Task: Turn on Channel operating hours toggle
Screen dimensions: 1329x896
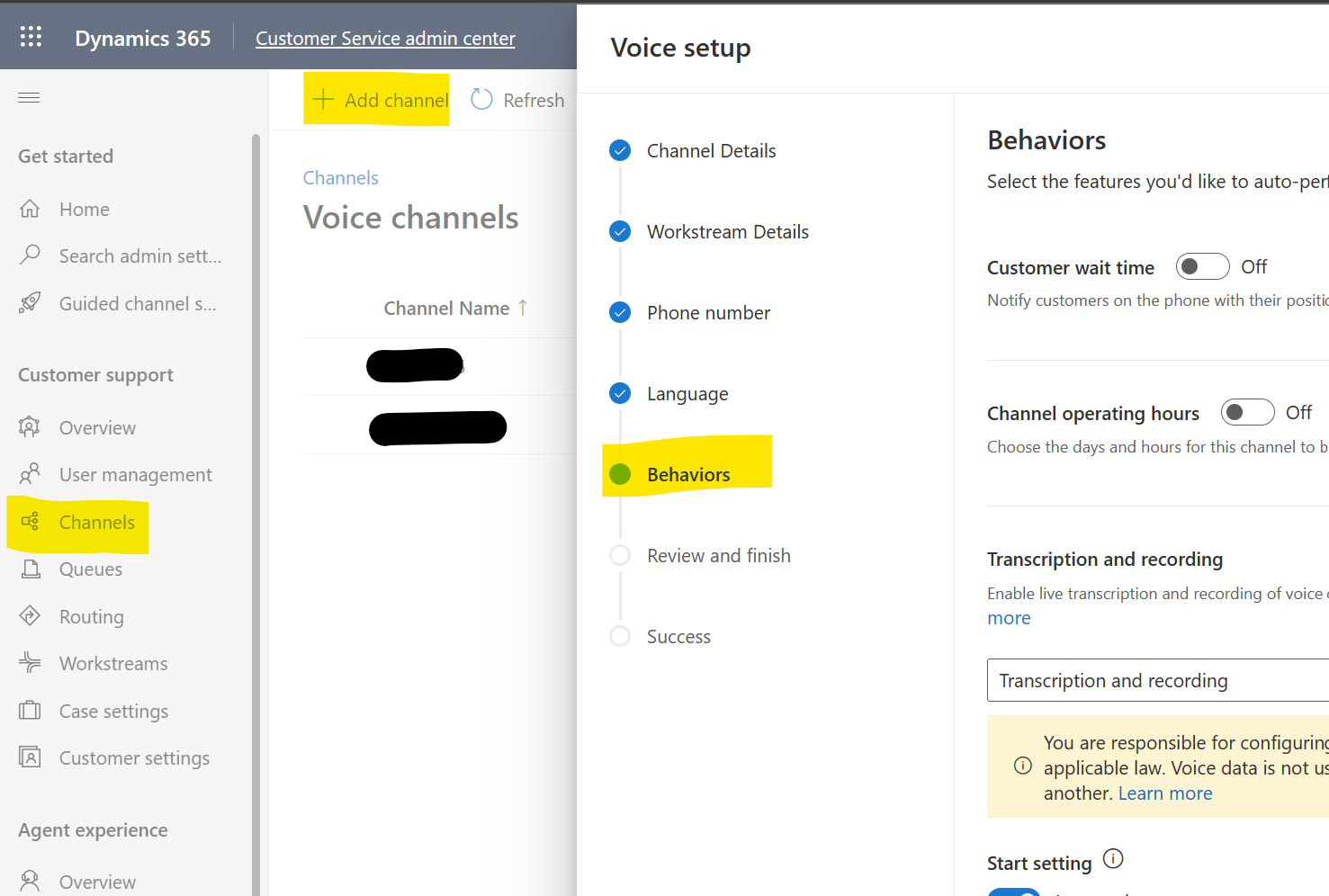Action: point(1247,412)
